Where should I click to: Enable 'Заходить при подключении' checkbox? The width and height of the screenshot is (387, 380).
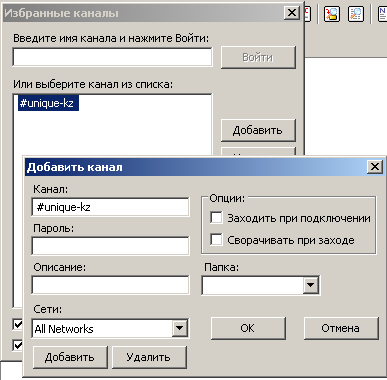click(x=216, y=218)
